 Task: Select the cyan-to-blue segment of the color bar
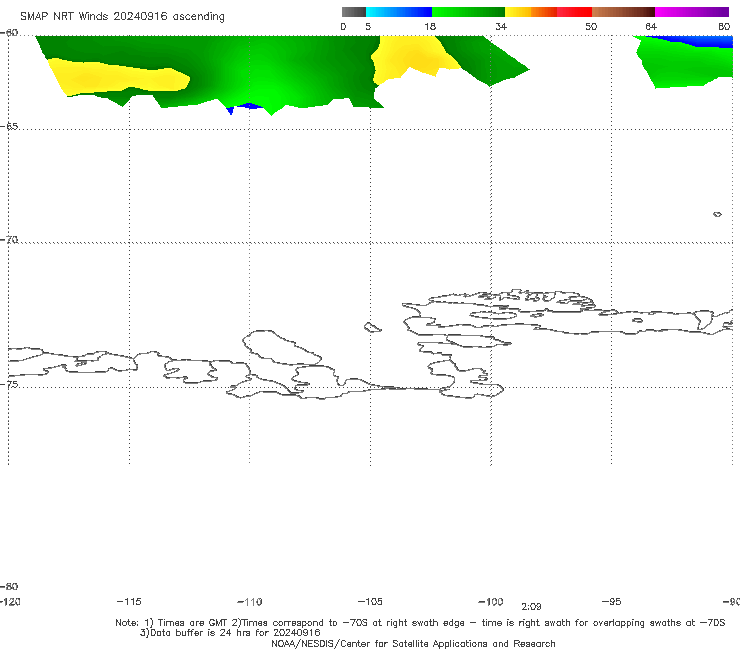[399, 12]
